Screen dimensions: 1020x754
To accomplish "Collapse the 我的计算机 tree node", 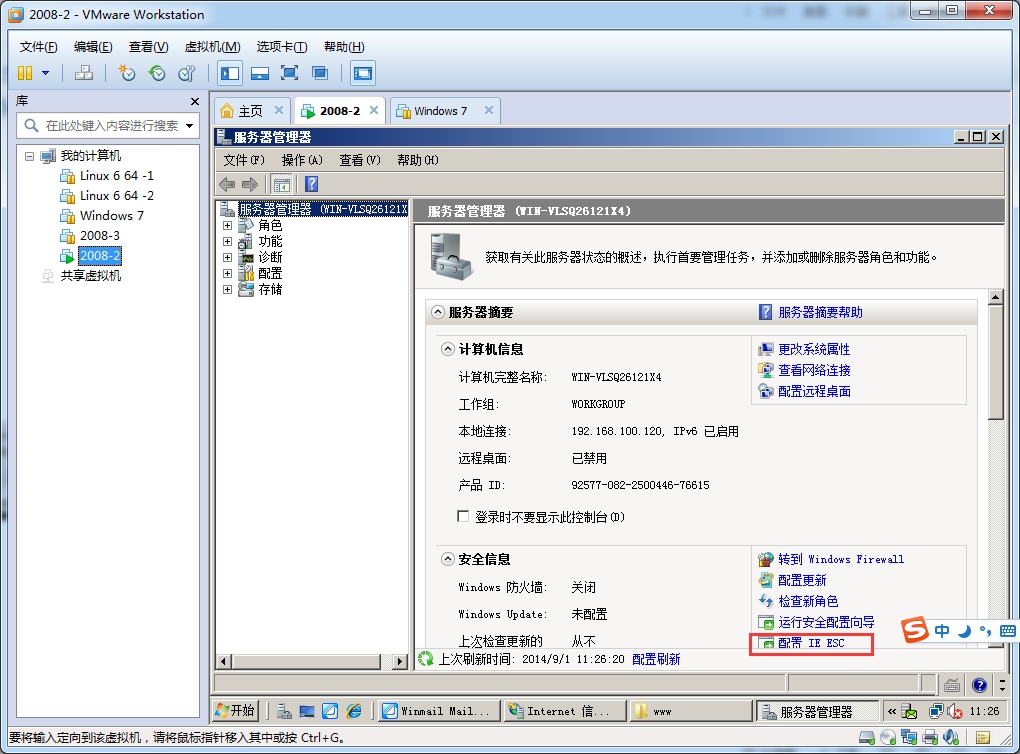I will [x=29, y=156].
